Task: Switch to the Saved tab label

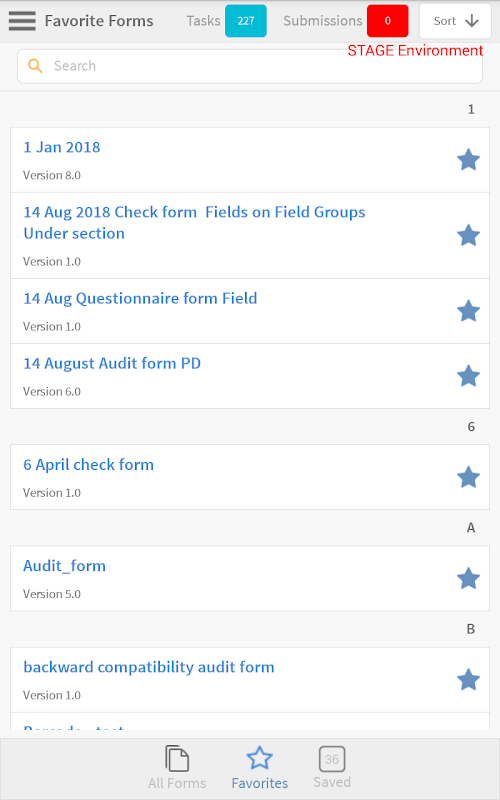Action: [332, 782]
